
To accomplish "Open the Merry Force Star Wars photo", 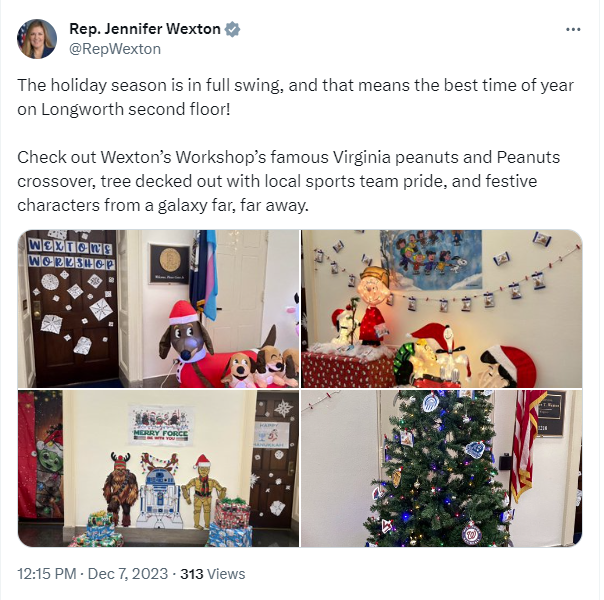I will click(158, 468).
